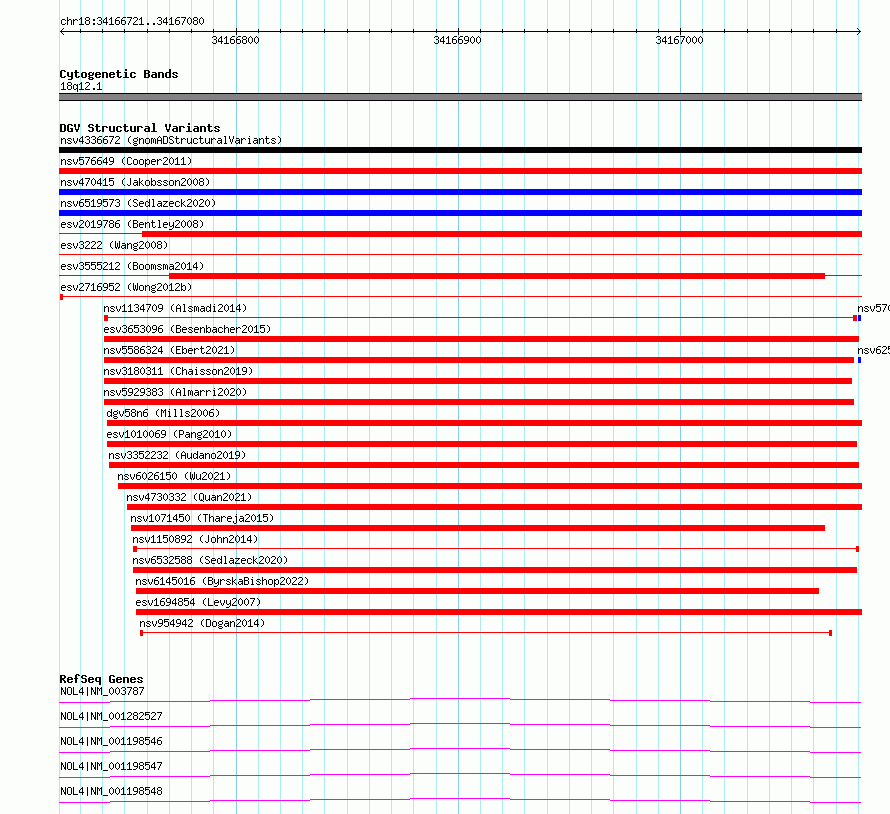The width and height of the screenshot is (890, 814).
Task: Open nsv6145016 (ByrskaBishop2022) label
Action: click(x=222, y=581)
